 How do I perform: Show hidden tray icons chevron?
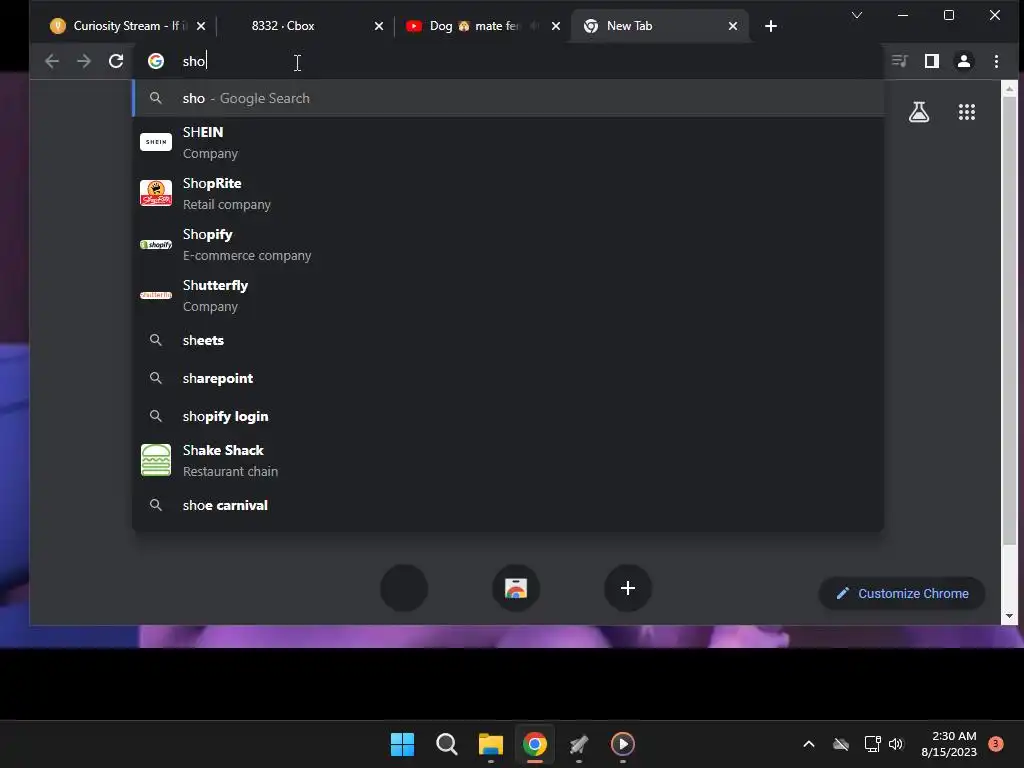tap(808, 744)
